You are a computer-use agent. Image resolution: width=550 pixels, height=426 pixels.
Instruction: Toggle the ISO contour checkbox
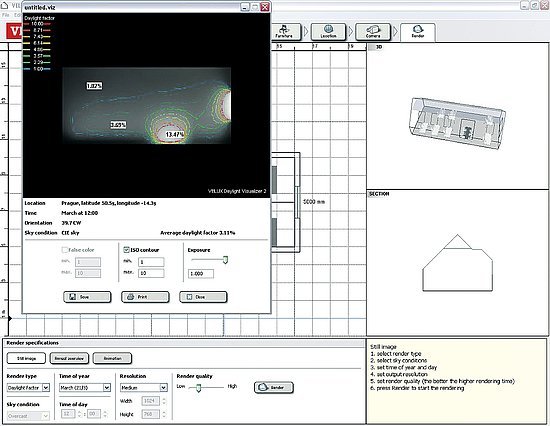pyautogui.click(x=127, y=250)
